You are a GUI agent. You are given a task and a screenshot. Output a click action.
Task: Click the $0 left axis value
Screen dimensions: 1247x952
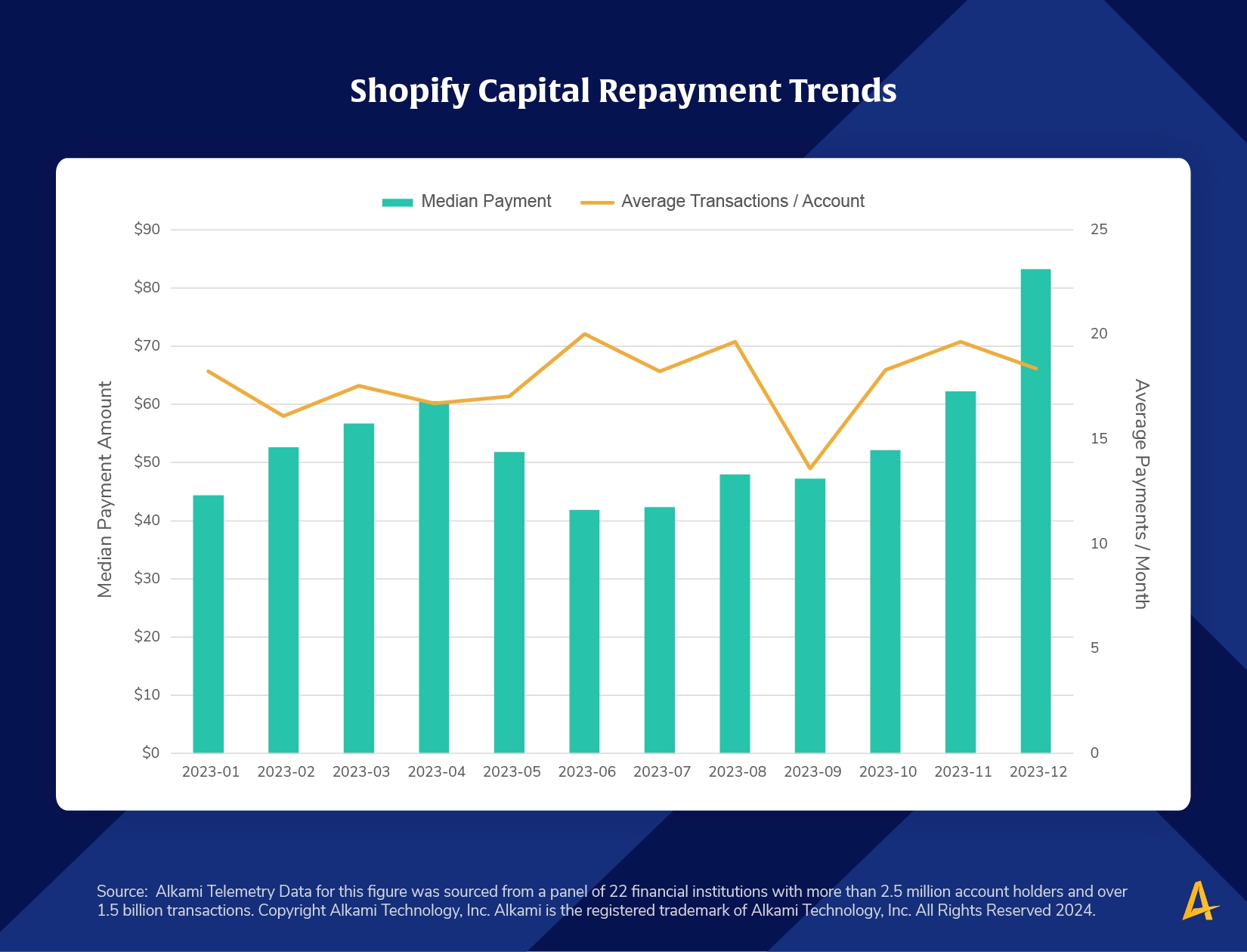[x=151, y=753]
